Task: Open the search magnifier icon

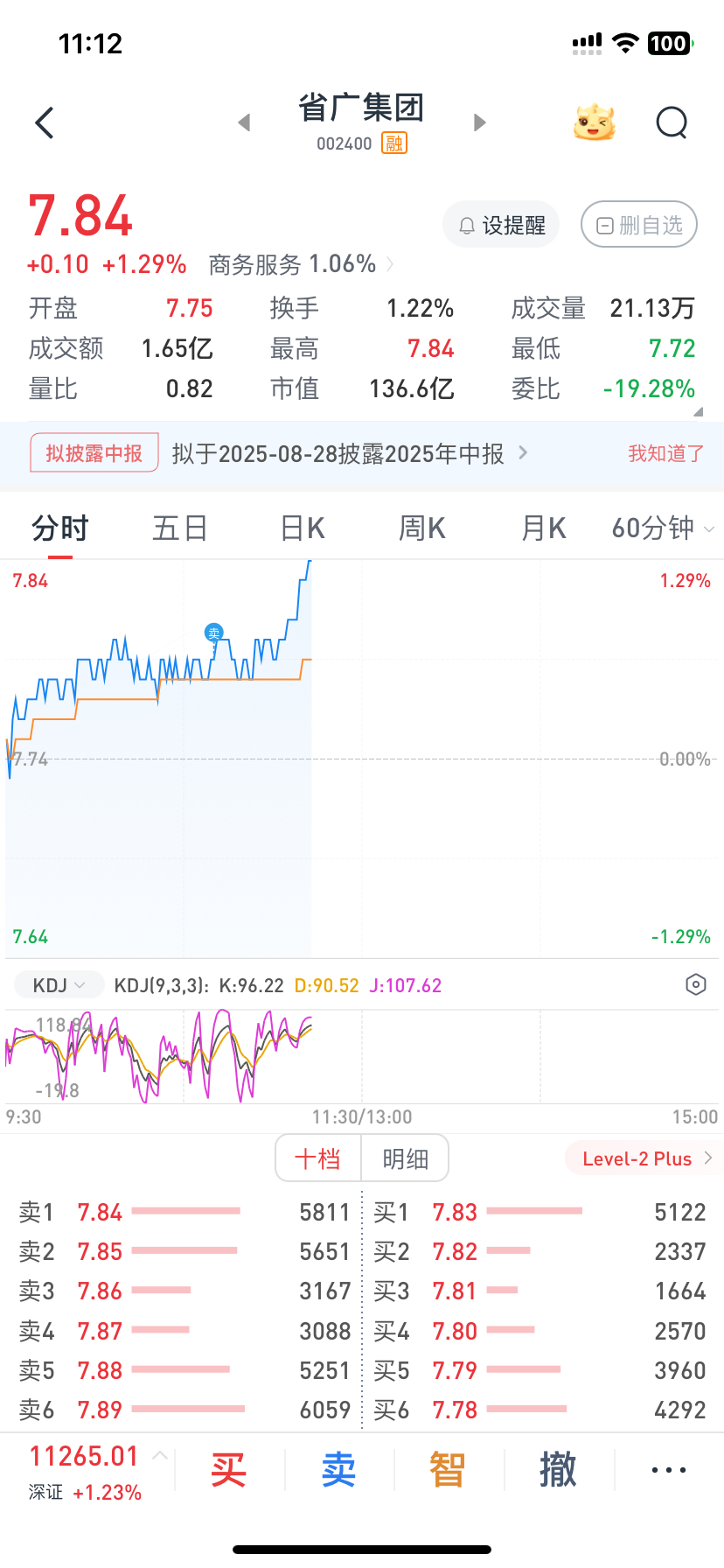Action: (672, 122)
